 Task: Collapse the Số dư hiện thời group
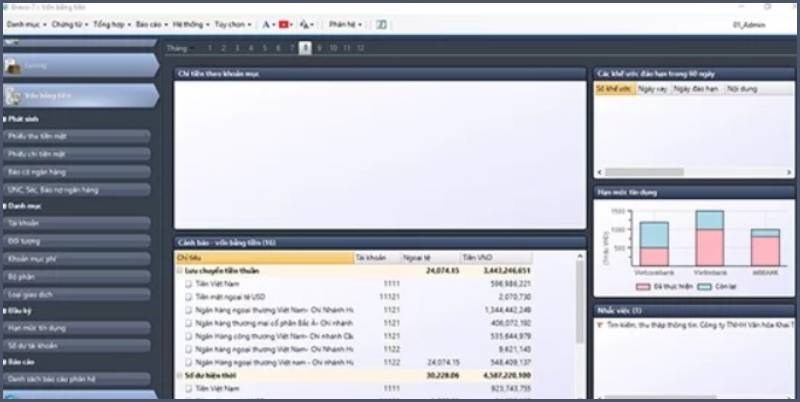tap(180, 375)
